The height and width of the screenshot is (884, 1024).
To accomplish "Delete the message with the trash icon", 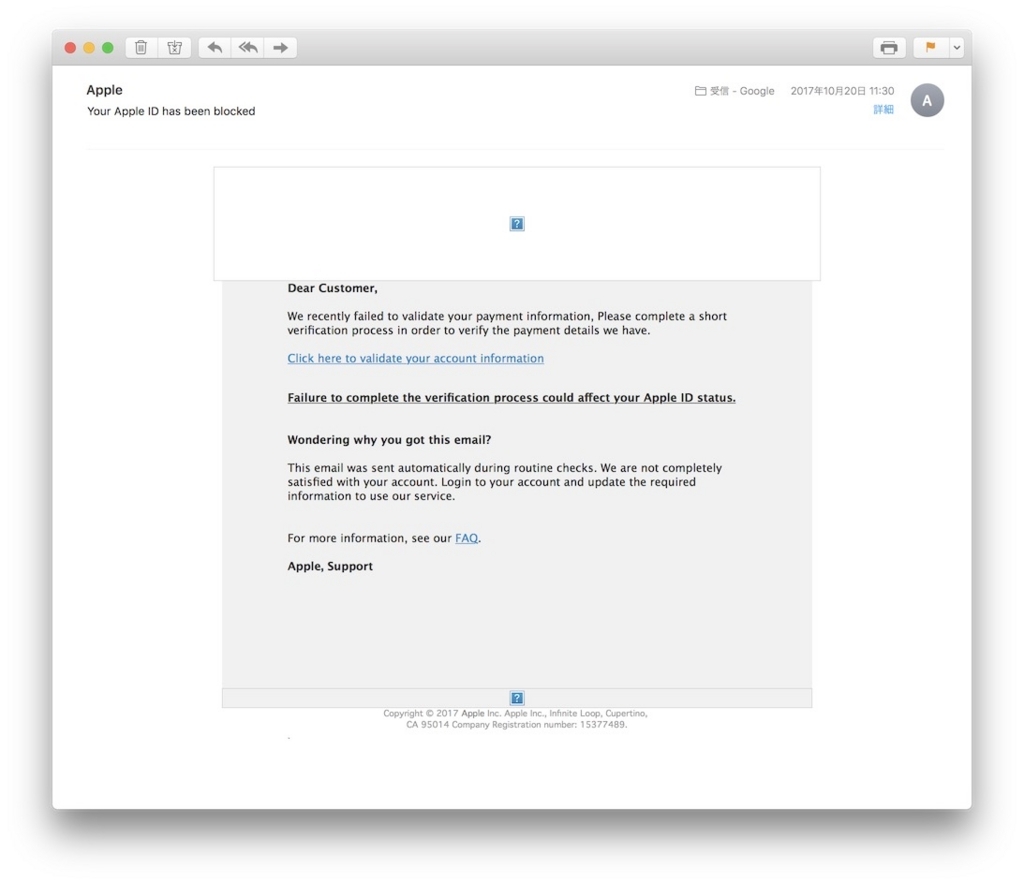I will click(x=141, y=48).
